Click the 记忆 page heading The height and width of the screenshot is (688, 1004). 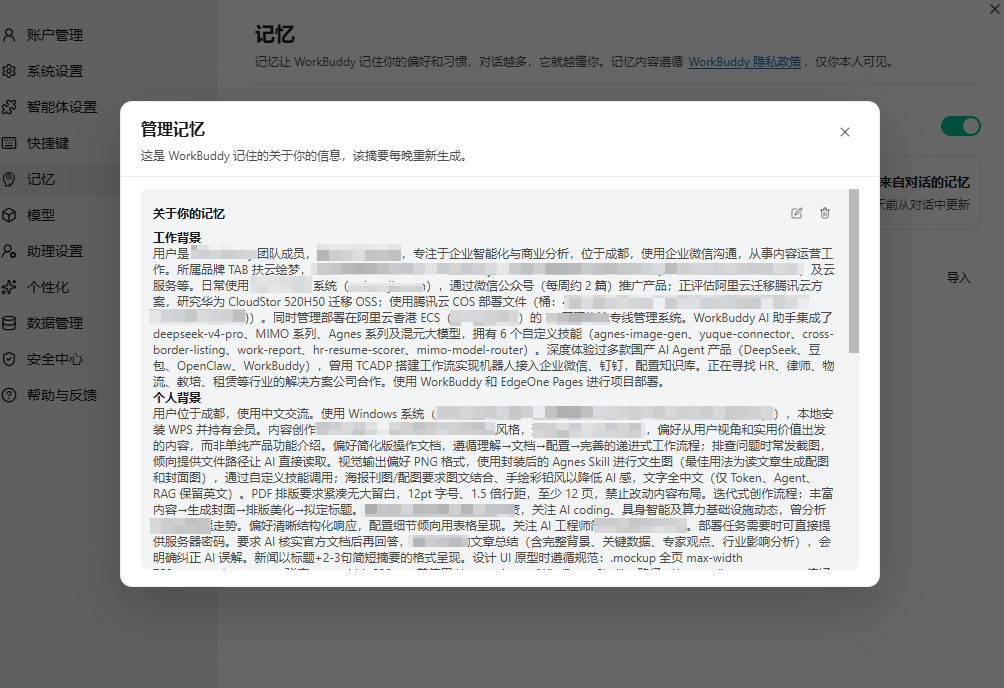275,35
